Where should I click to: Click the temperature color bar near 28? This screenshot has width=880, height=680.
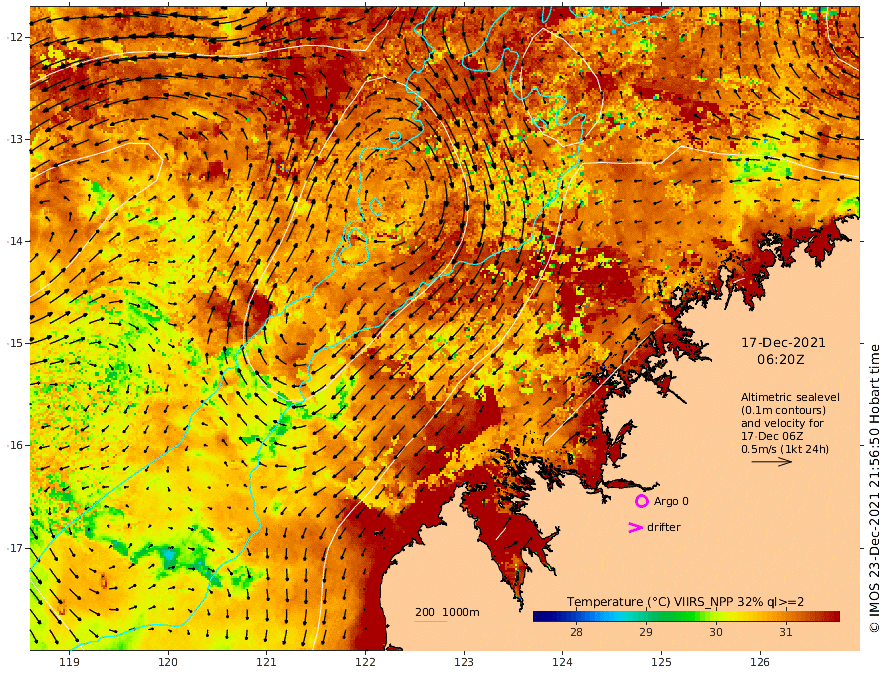coord(576,617)
